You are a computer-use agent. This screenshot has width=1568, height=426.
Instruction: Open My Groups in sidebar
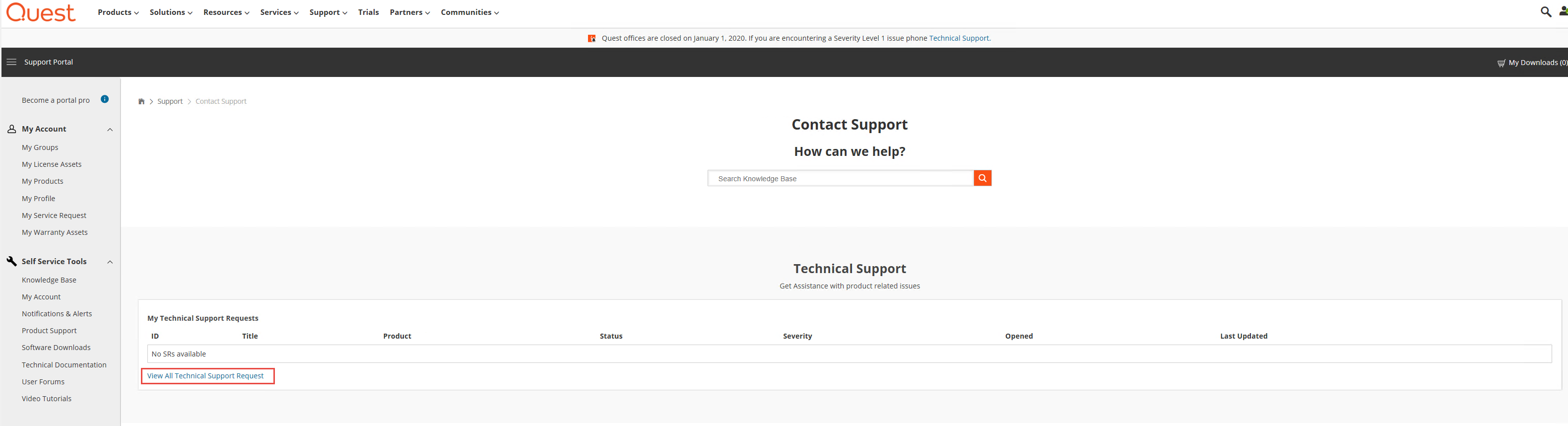(x=40, y=147)
